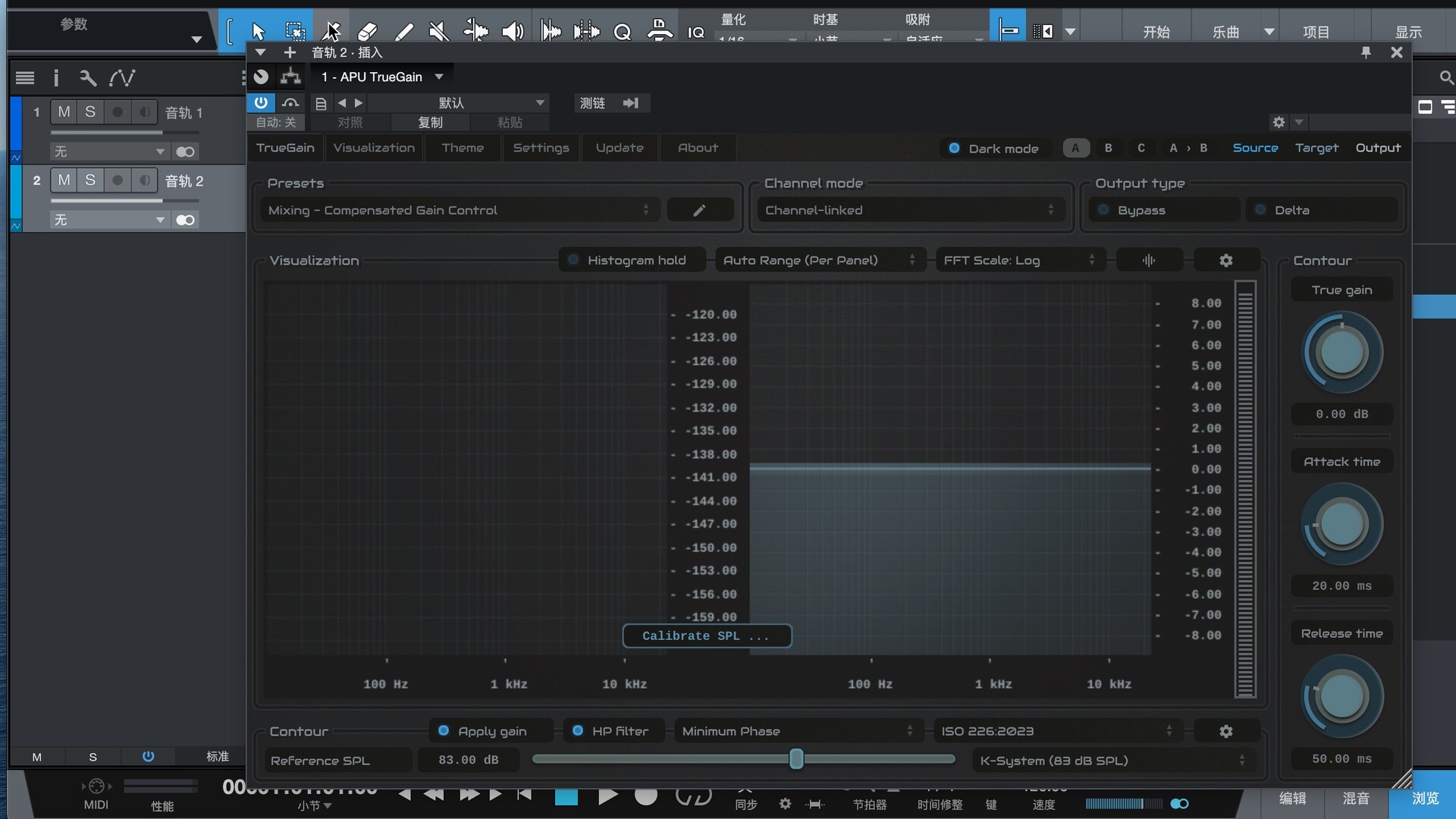This screenshot has width=1456, height=819.
Task: Switch to About tab
Action: click(698, 148)
